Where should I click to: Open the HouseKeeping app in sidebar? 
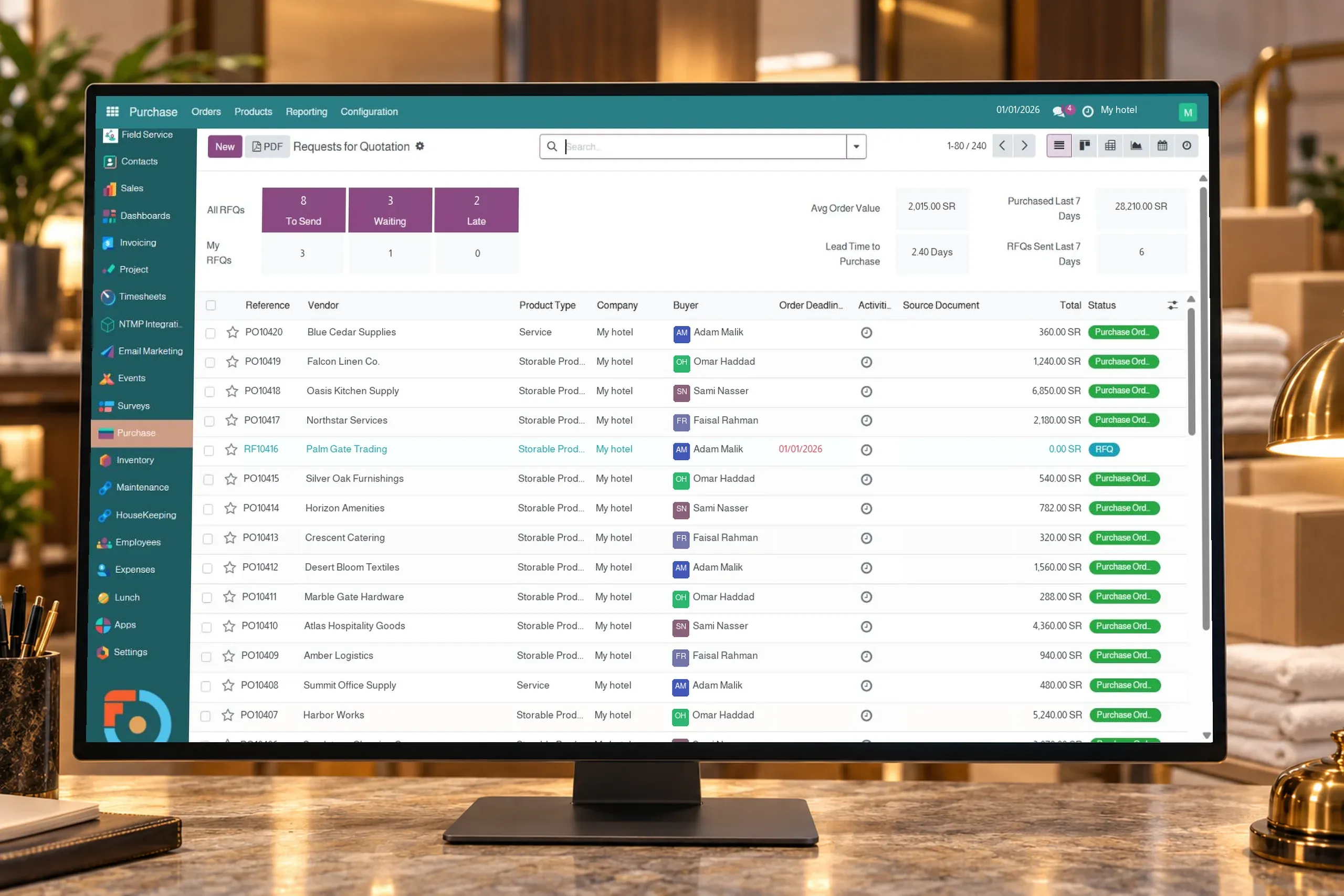146,515
